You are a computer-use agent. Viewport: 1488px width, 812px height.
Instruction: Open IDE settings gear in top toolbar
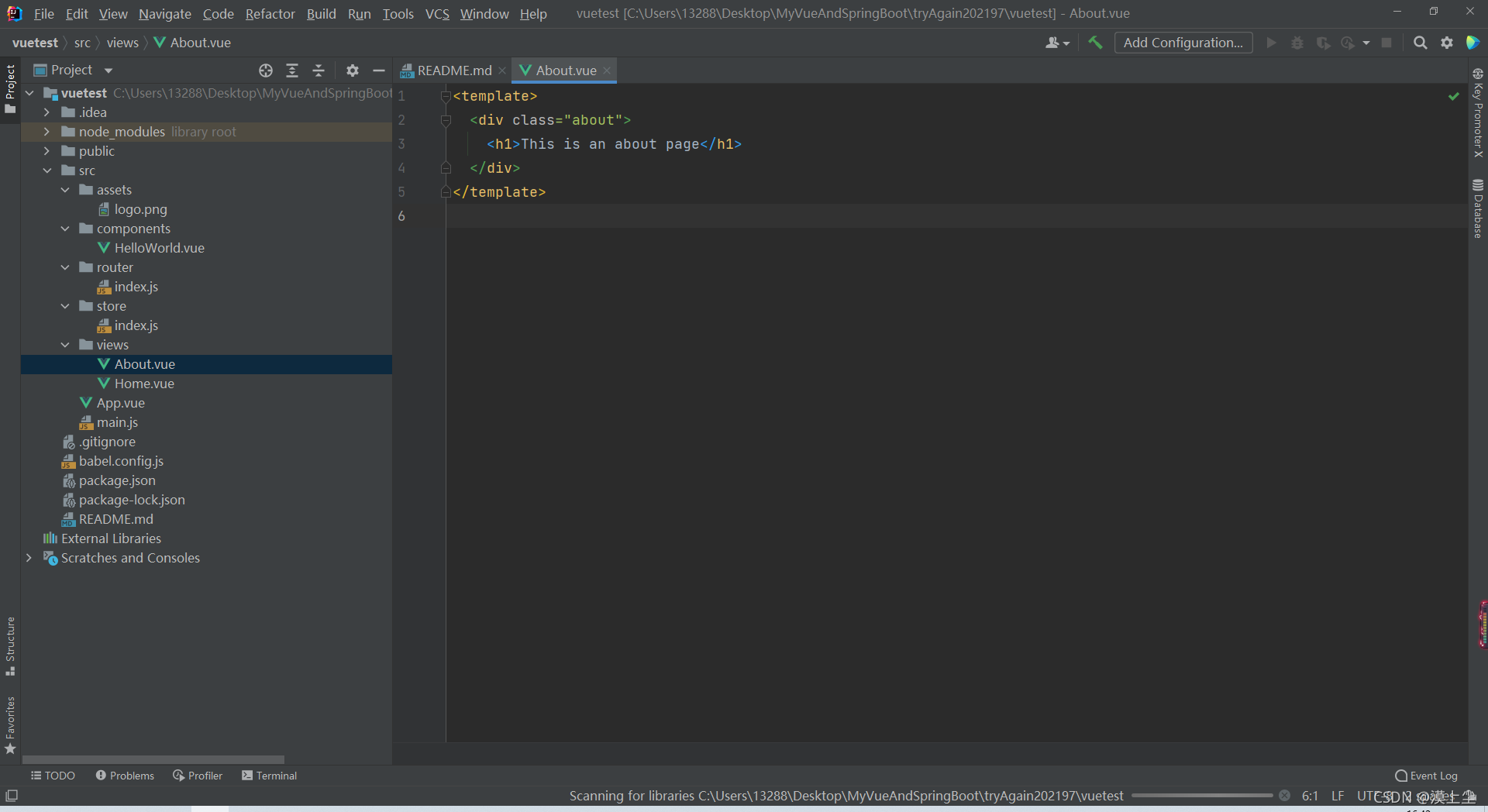click(1447, 43)
